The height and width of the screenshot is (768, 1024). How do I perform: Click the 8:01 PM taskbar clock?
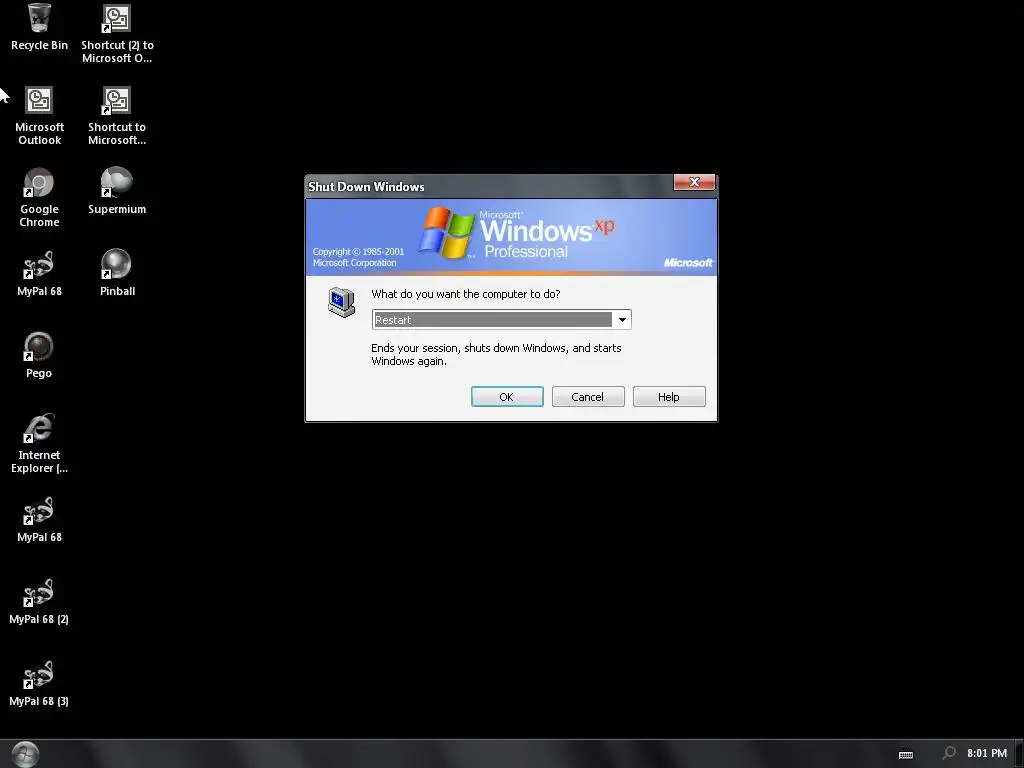pos(987,754)
